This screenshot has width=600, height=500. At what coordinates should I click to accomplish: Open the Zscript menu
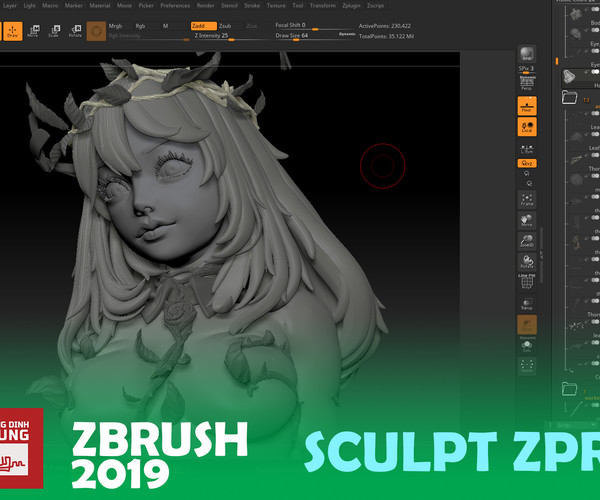coord(375,6)
